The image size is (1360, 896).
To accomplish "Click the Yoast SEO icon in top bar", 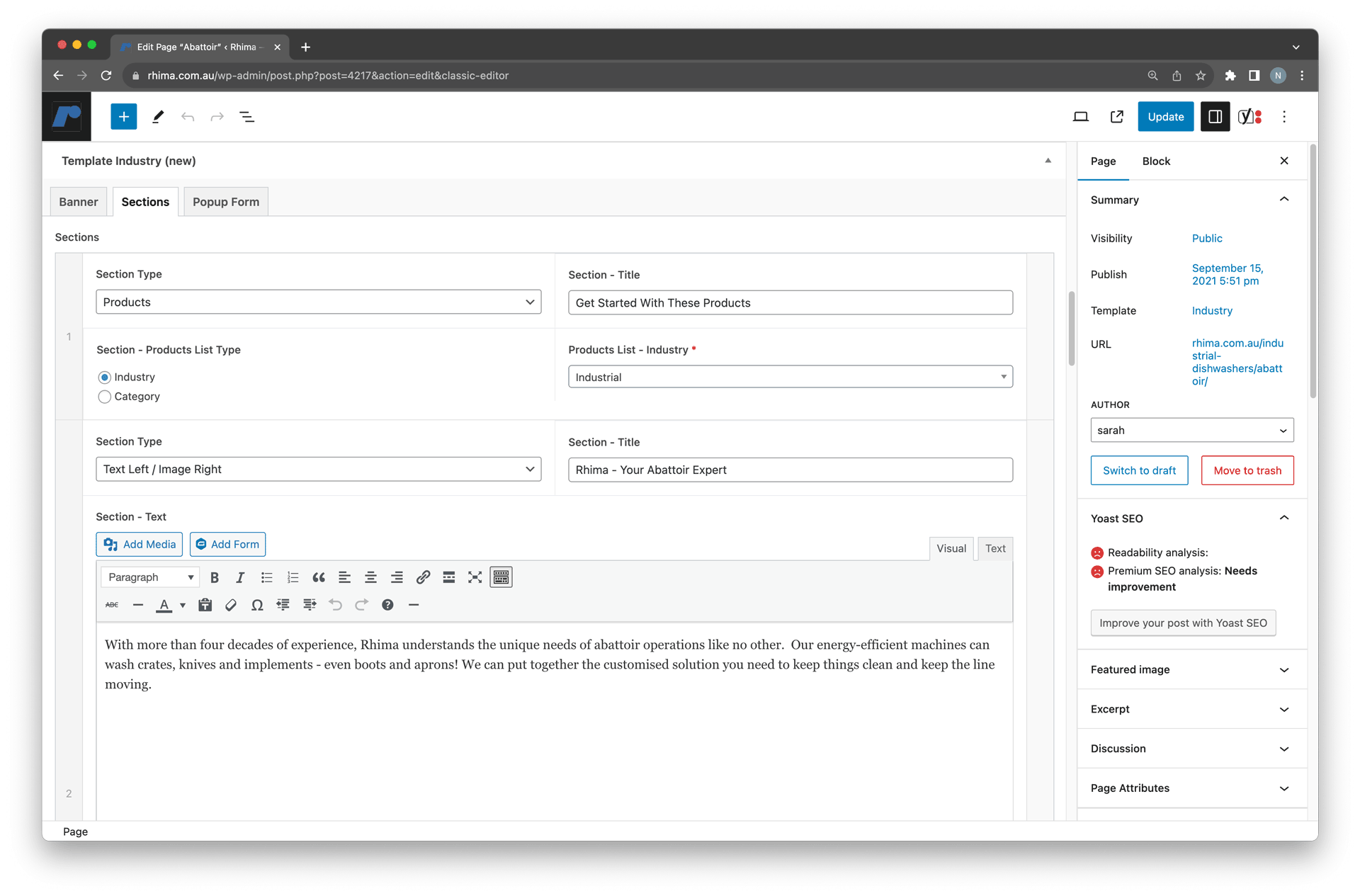I will tap(1249, 117).
